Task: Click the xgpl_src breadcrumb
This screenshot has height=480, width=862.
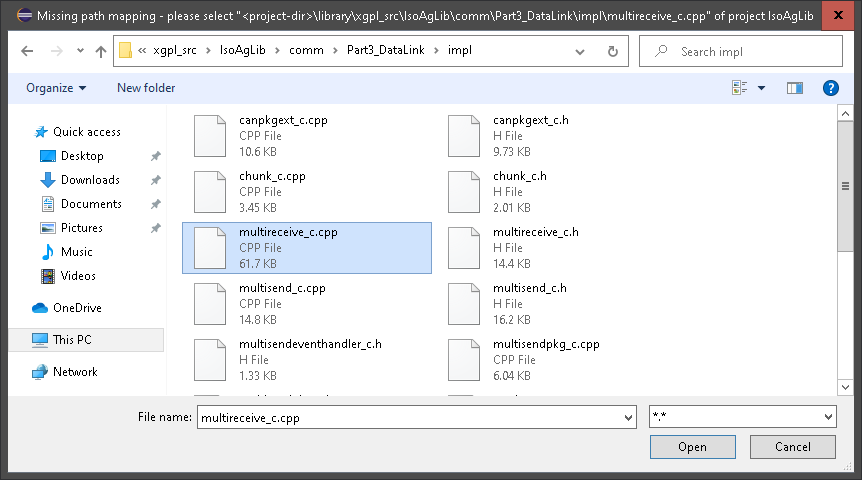Action: point(175,51)
